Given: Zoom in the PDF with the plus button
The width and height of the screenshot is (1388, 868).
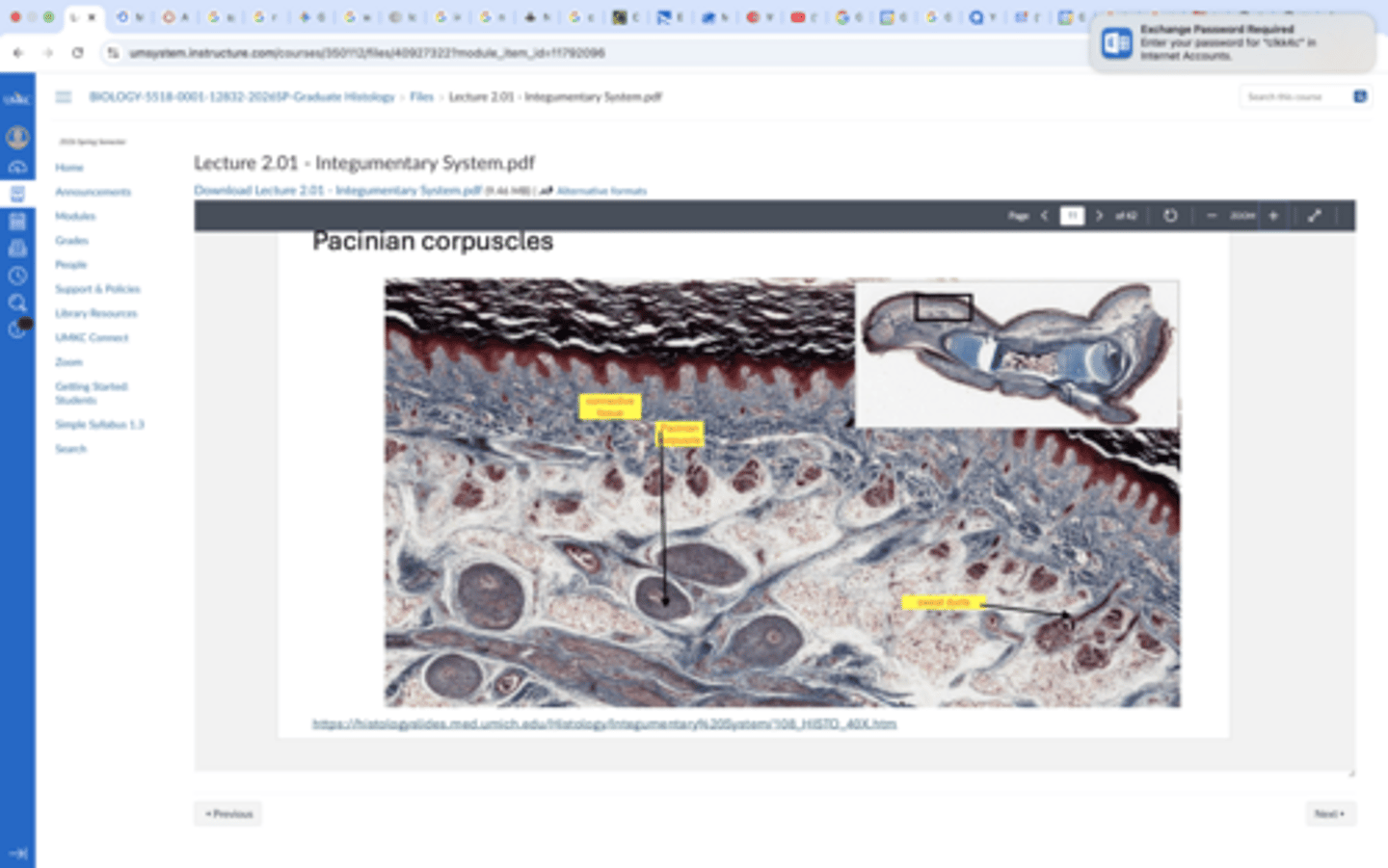Looking at the screenshot, I should click(x=1273, y=216).
